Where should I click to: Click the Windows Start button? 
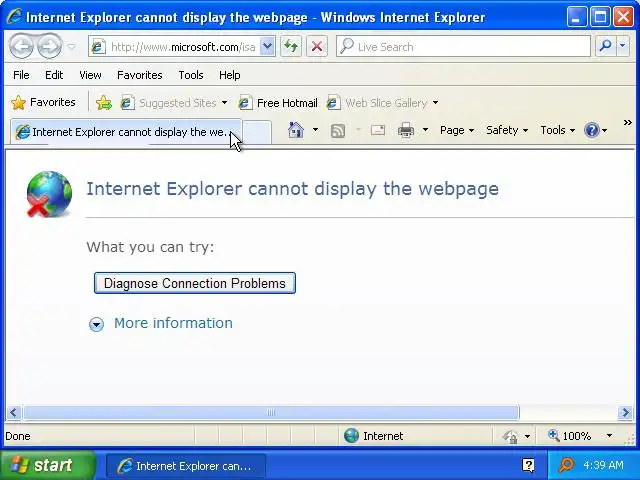[x=47, y=465]
